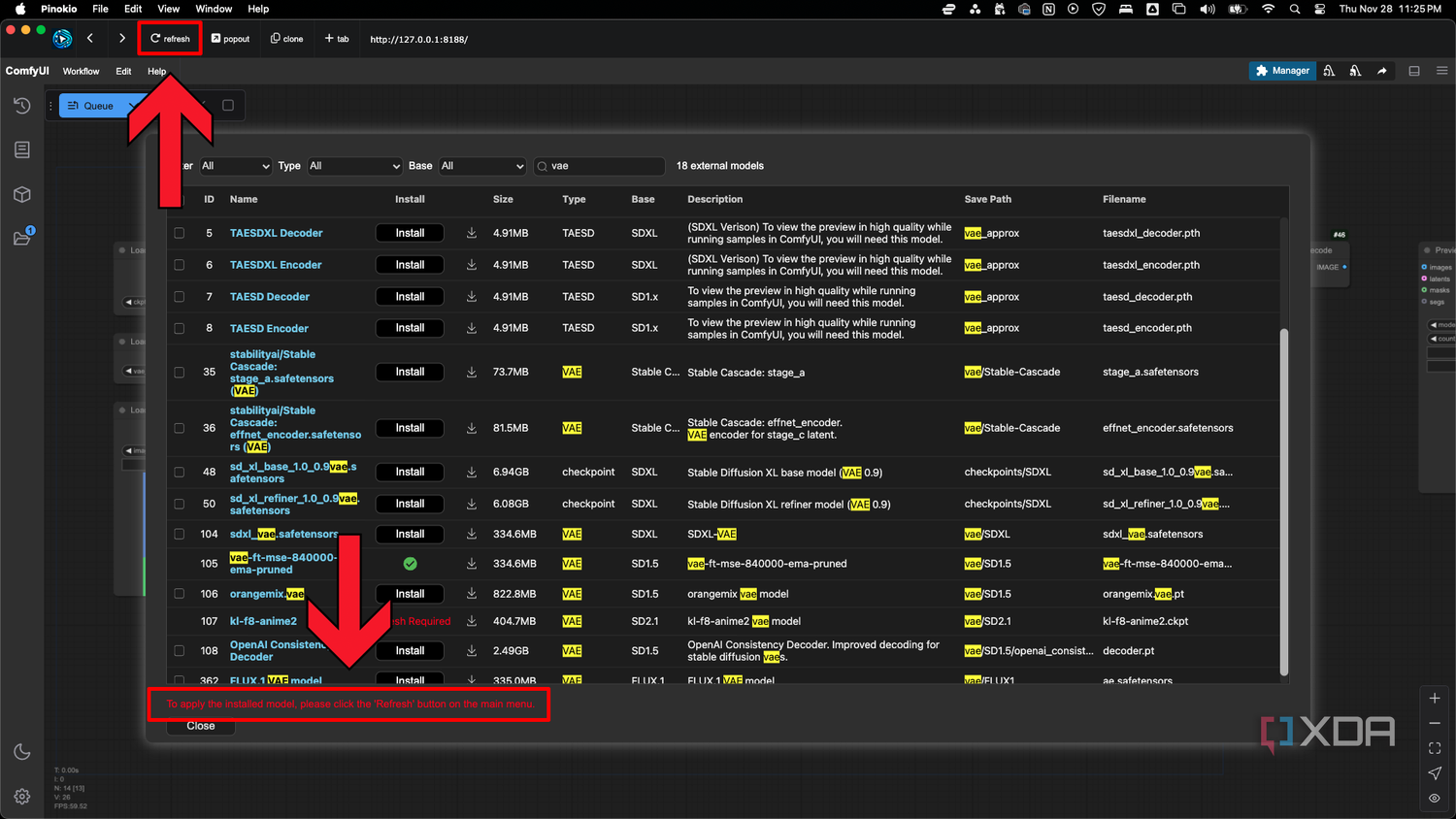Download TAESD Encoder via download icon
This screenshot has width=1456, height=819.
(x=472, y=328)
